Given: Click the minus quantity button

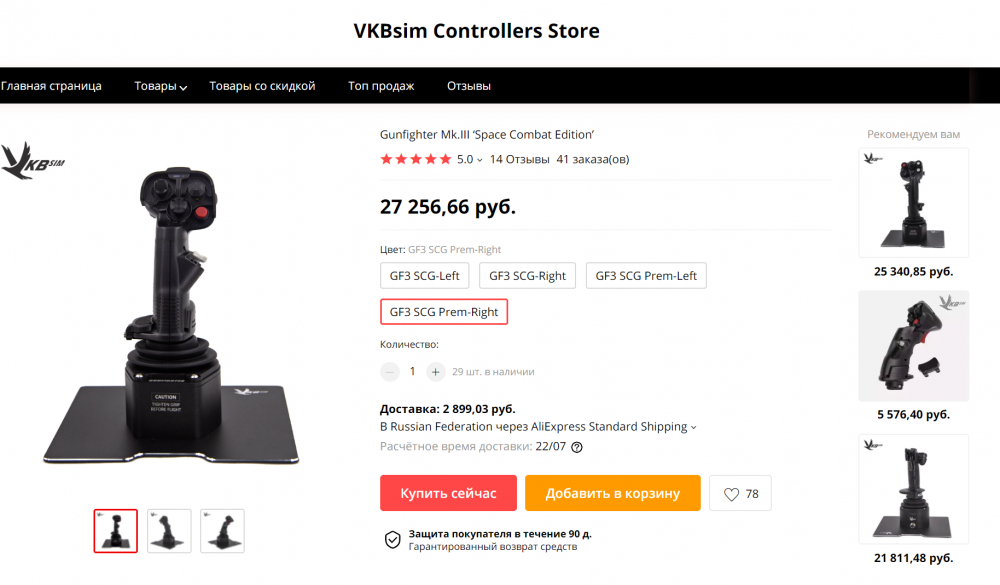Looking at the screenshot, I should pyautogui.click(x=390, y=371).
